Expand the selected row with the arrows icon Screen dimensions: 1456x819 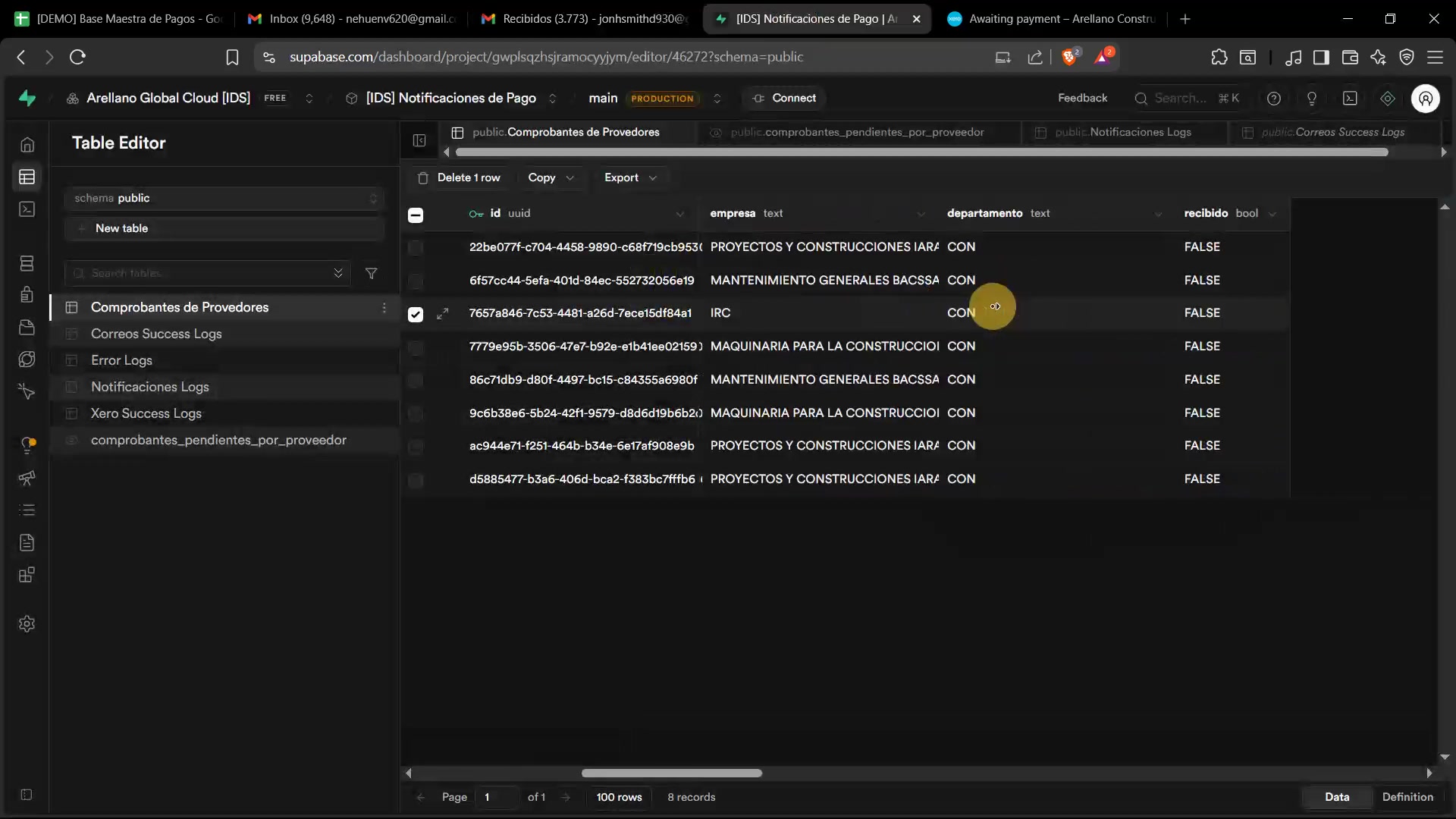tap(443, 313)
